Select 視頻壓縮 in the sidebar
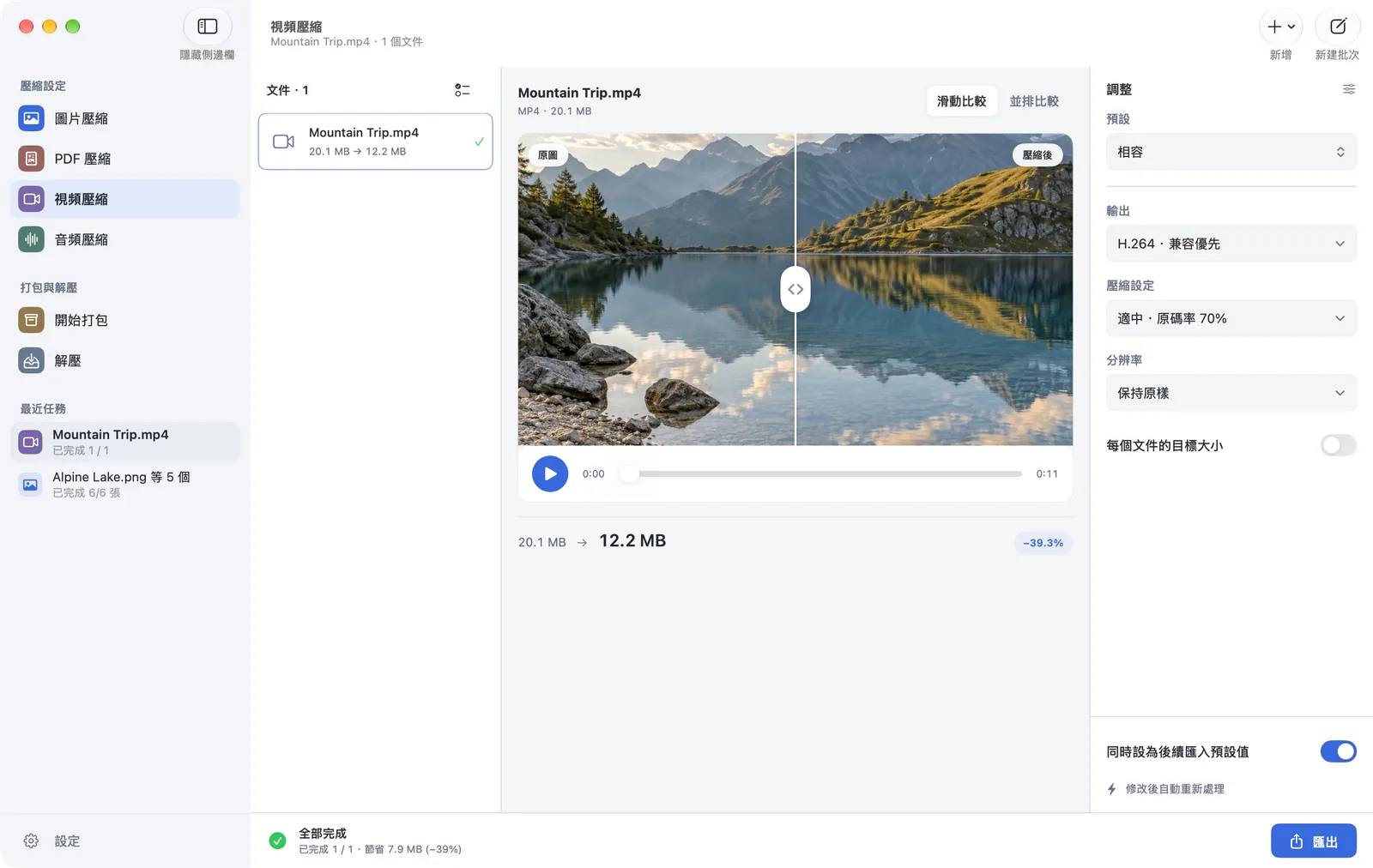This screenshot has height=868, width=1373. pyautogui.click(x=125, y=199)
